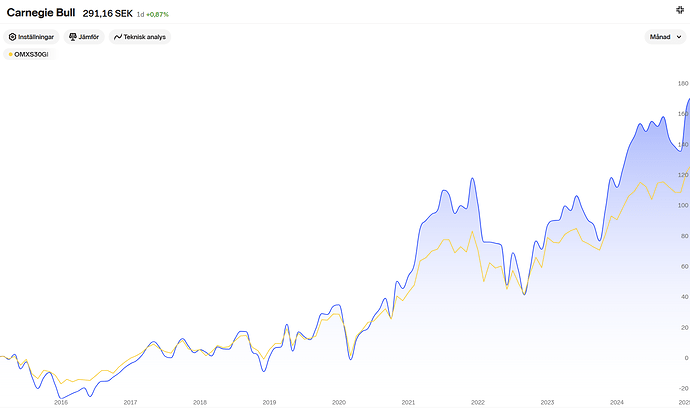Click the 100 value on y-axis
Image resolution: width=690 pixels, height=408 pixels.
point(682,205)
